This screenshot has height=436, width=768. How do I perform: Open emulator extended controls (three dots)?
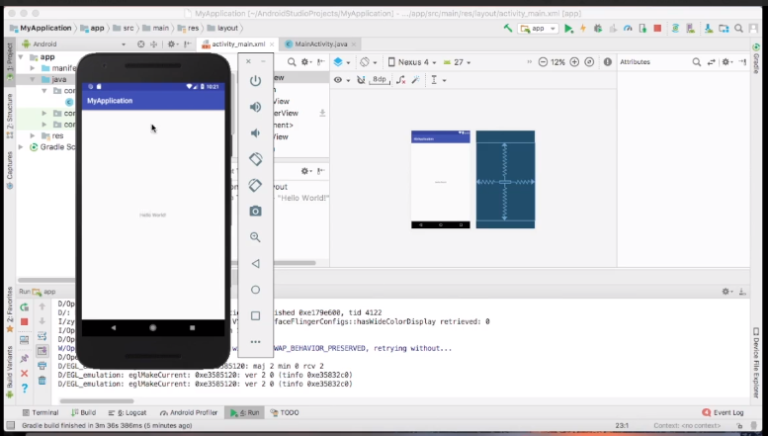coord(255,341)
